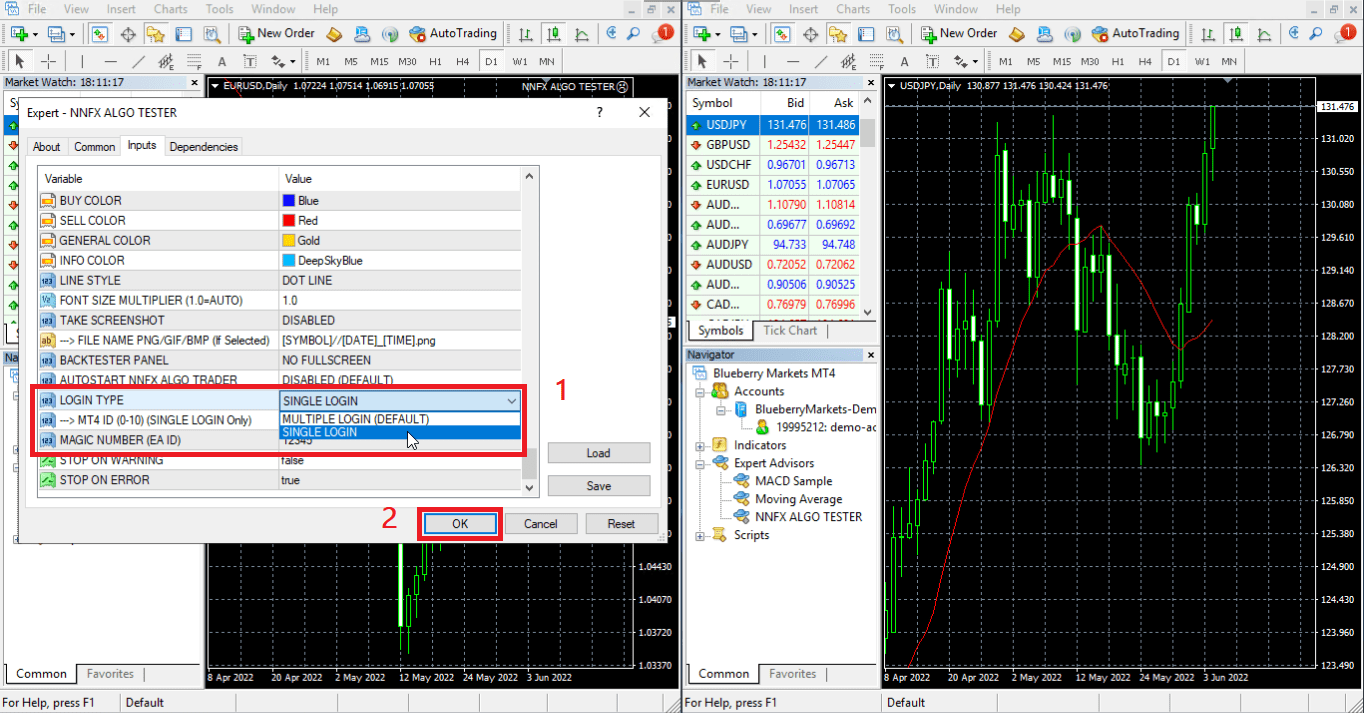Click the signals antenna icon in USDJPY terminal
Screen dimensions: 1364x713
coord(1073,34)
